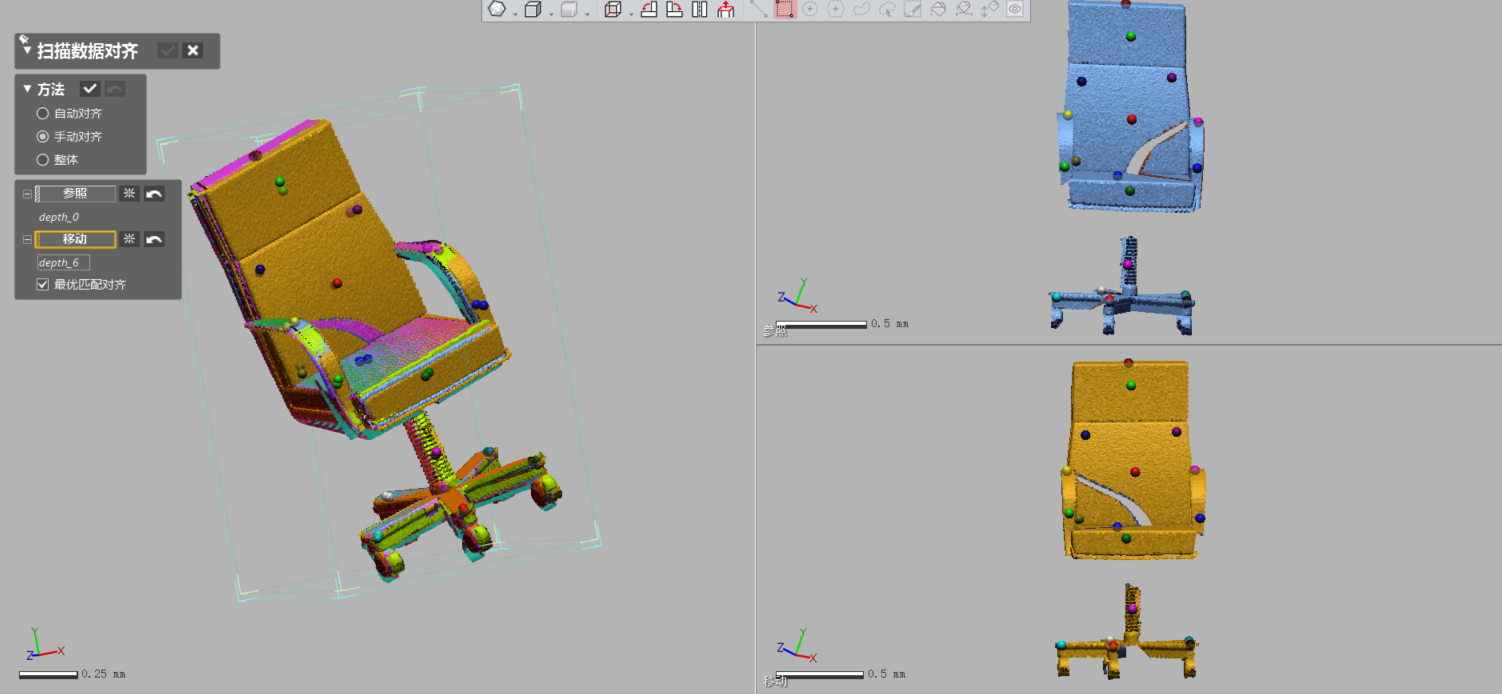The height and width of the screenshot is (694, 1502).
Task: Select the polygon selection tool
Action: pyautogui.click(x=836, y=10)
